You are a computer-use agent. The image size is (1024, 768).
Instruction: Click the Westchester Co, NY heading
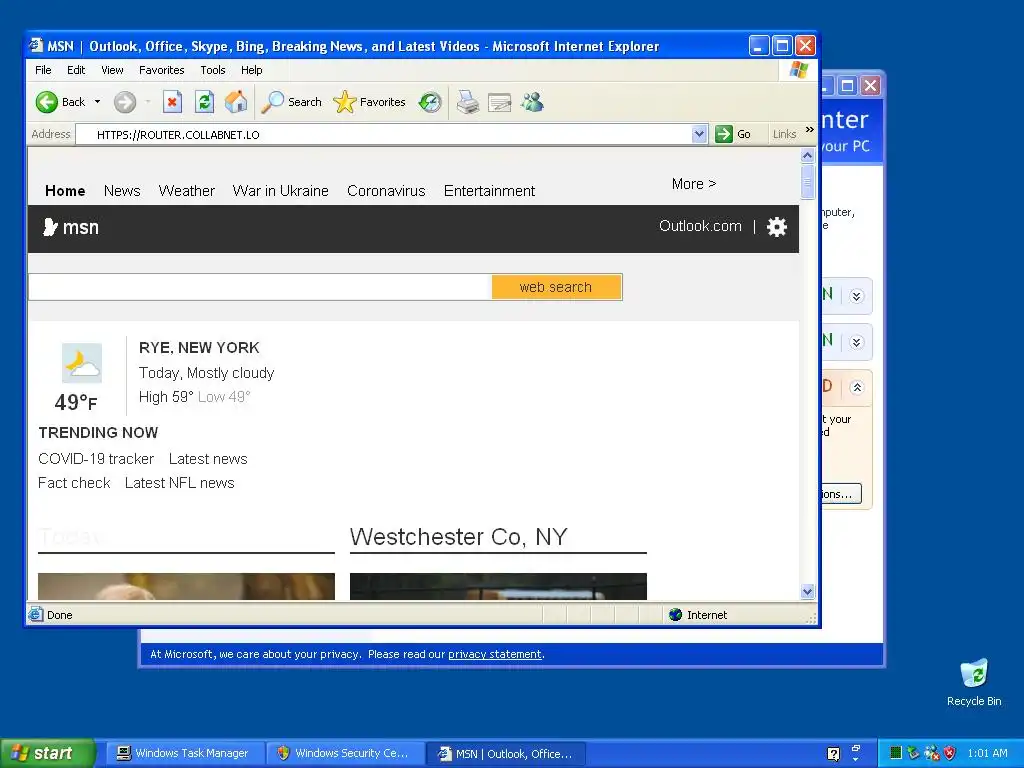[458, 537]
